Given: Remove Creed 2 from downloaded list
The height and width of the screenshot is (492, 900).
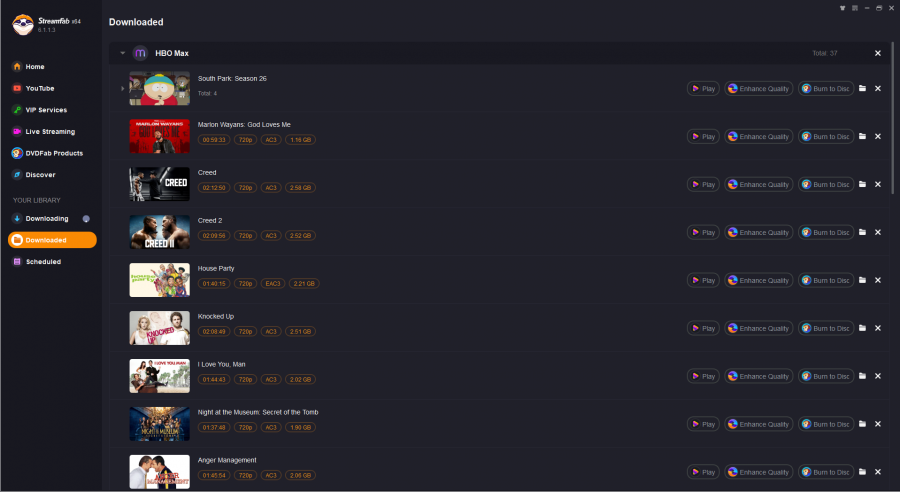Looking at the screenshot, I should point(878,232).
